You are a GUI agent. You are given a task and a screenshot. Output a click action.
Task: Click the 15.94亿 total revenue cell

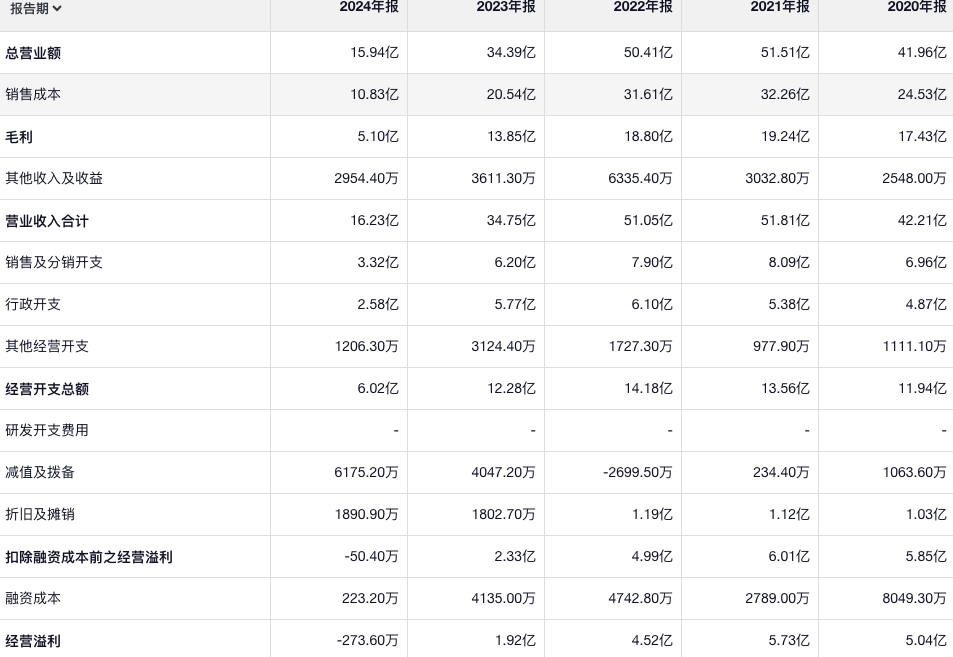[375, 52]
